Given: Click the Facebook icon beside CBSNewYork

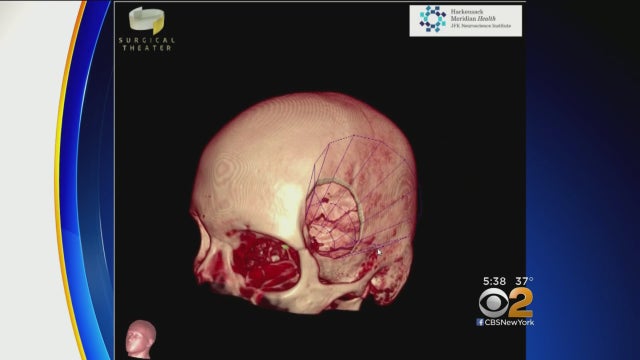Looking at the screenshot, I should (x=480, y=322).
